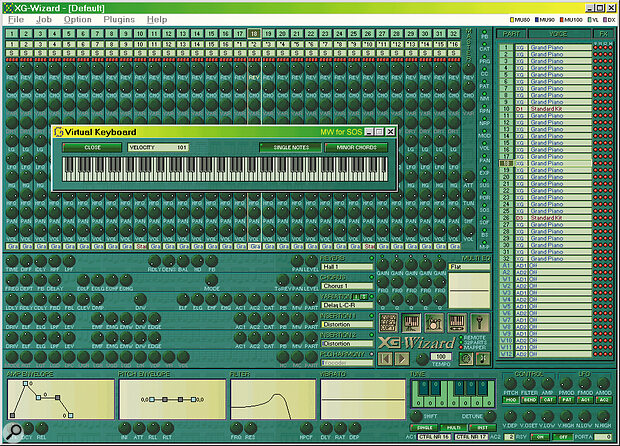The image size is (620, 446).
Task: Open the Insertion 1 Distortion type selector
Action: tap(347, 324)
